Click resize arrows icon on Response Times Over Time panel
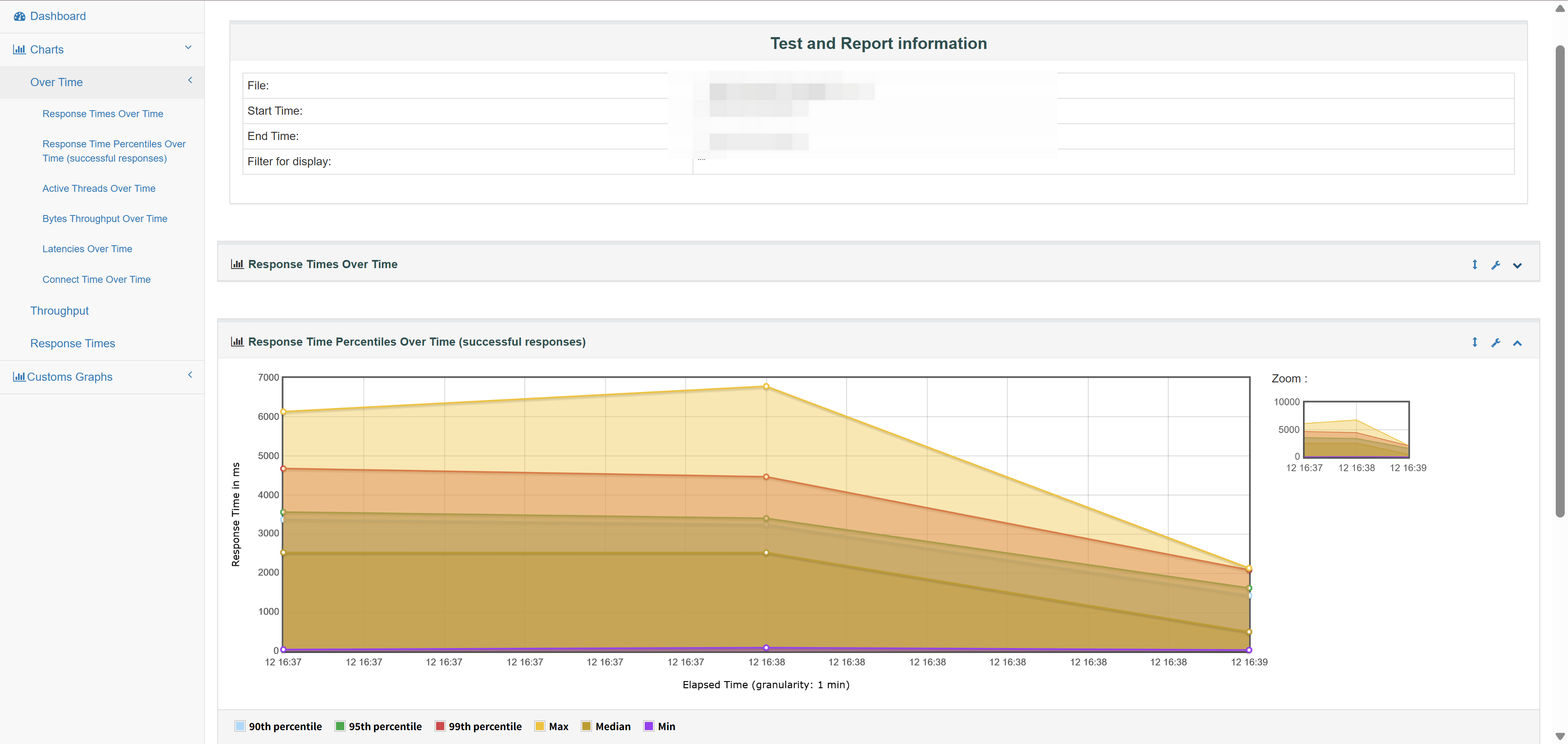 pos(1474,264)
